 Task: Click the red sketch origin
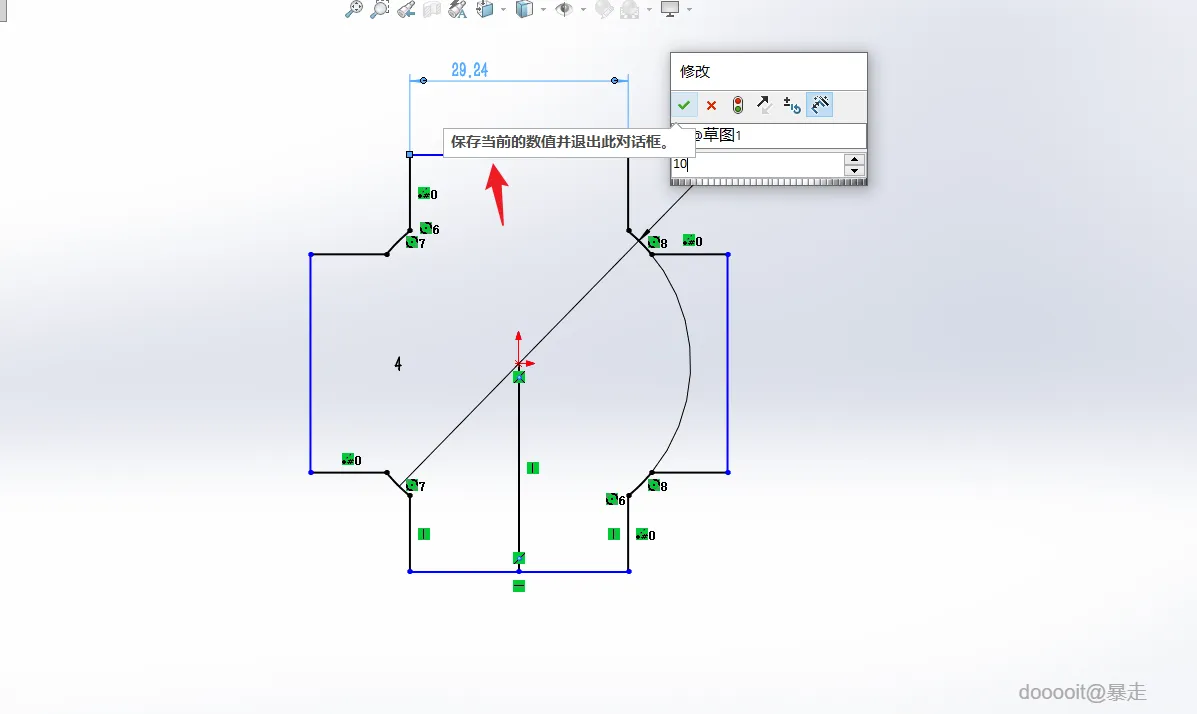point(519,363)
